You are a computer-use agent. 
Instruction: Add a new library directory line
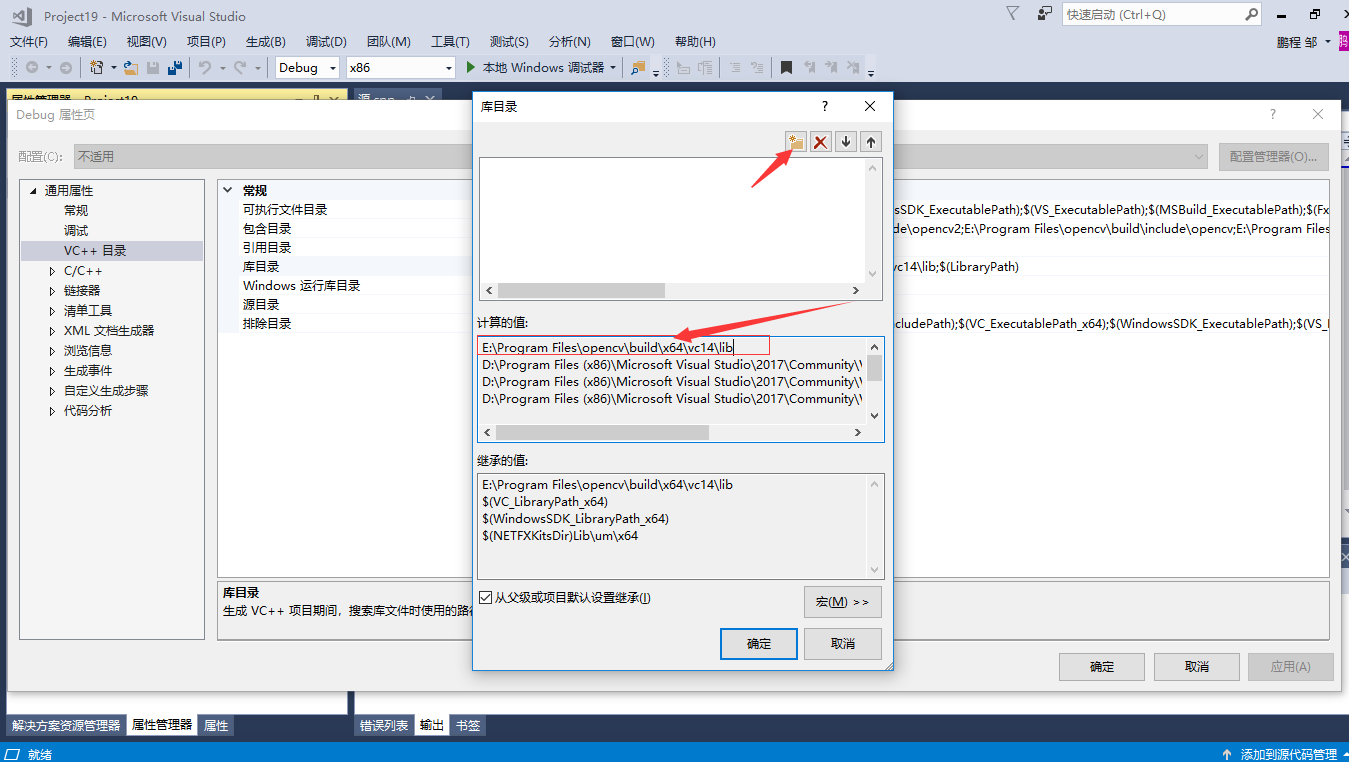[795, 141]
